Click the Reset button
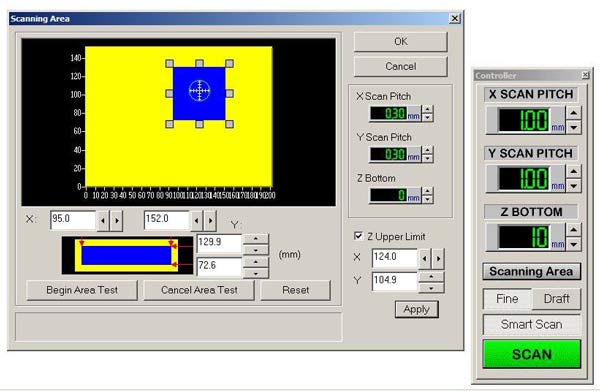 (x=295, y=290)
